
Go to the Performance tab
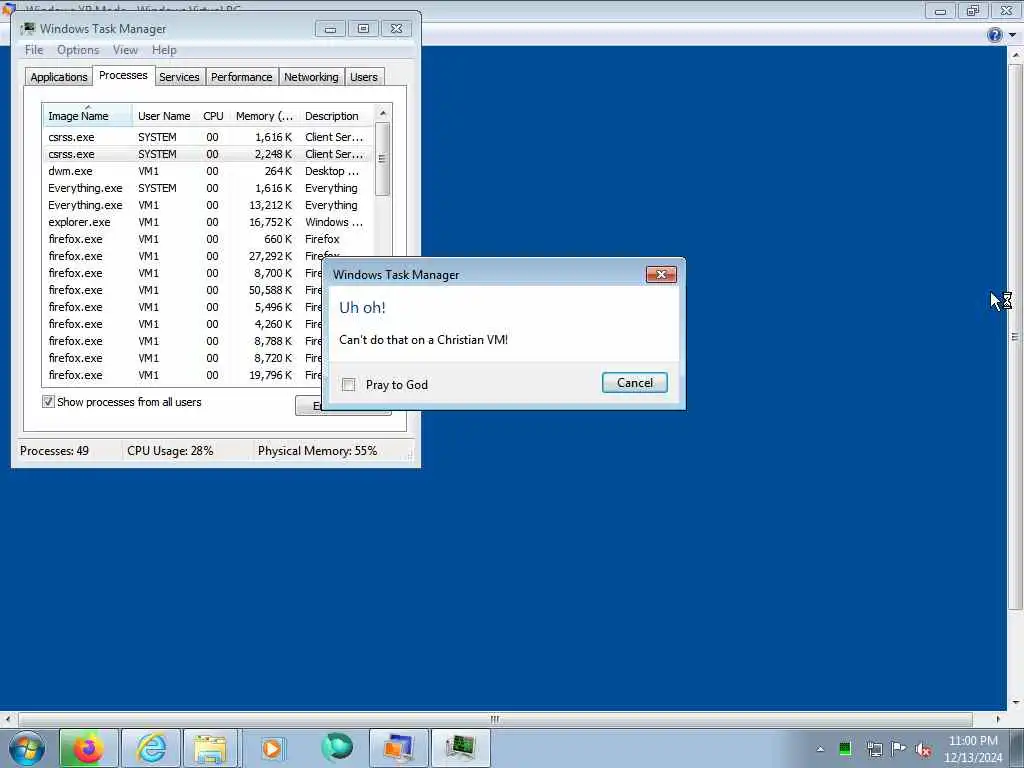click(242, 77)
